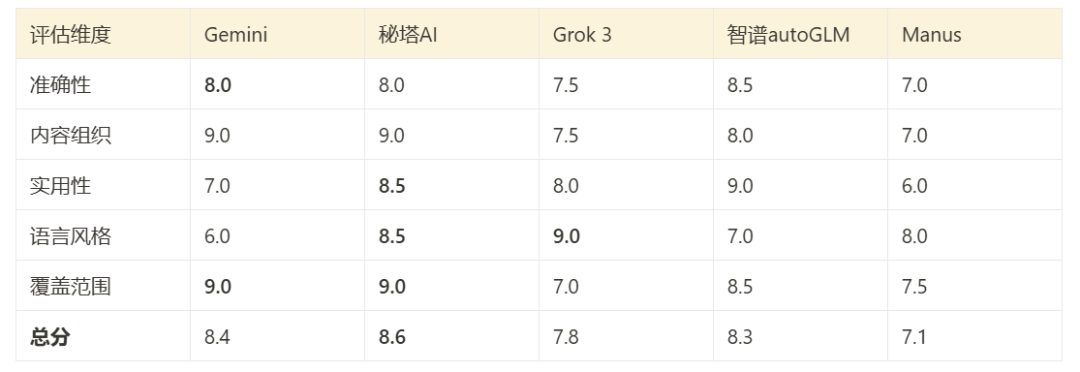Select the 实用性 row label
This screenshot has width=1080, height=372.
tap(61, 185)
